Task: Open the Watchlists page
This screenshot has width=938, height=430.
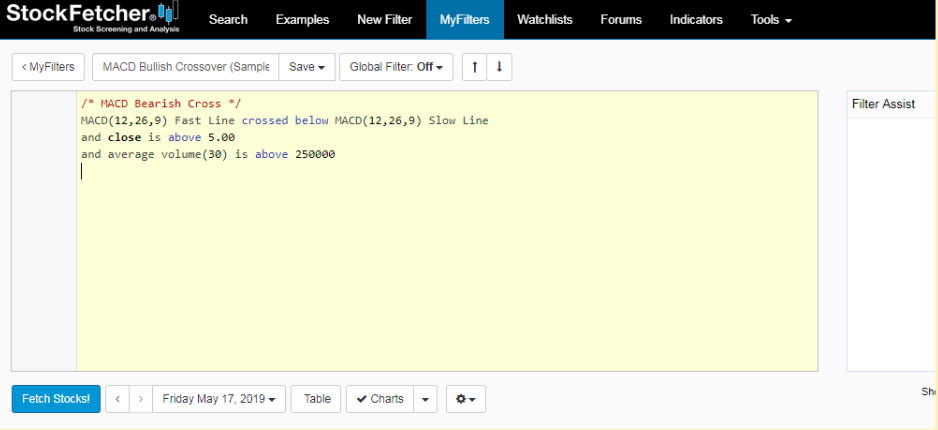Action: tap(544, 20)
